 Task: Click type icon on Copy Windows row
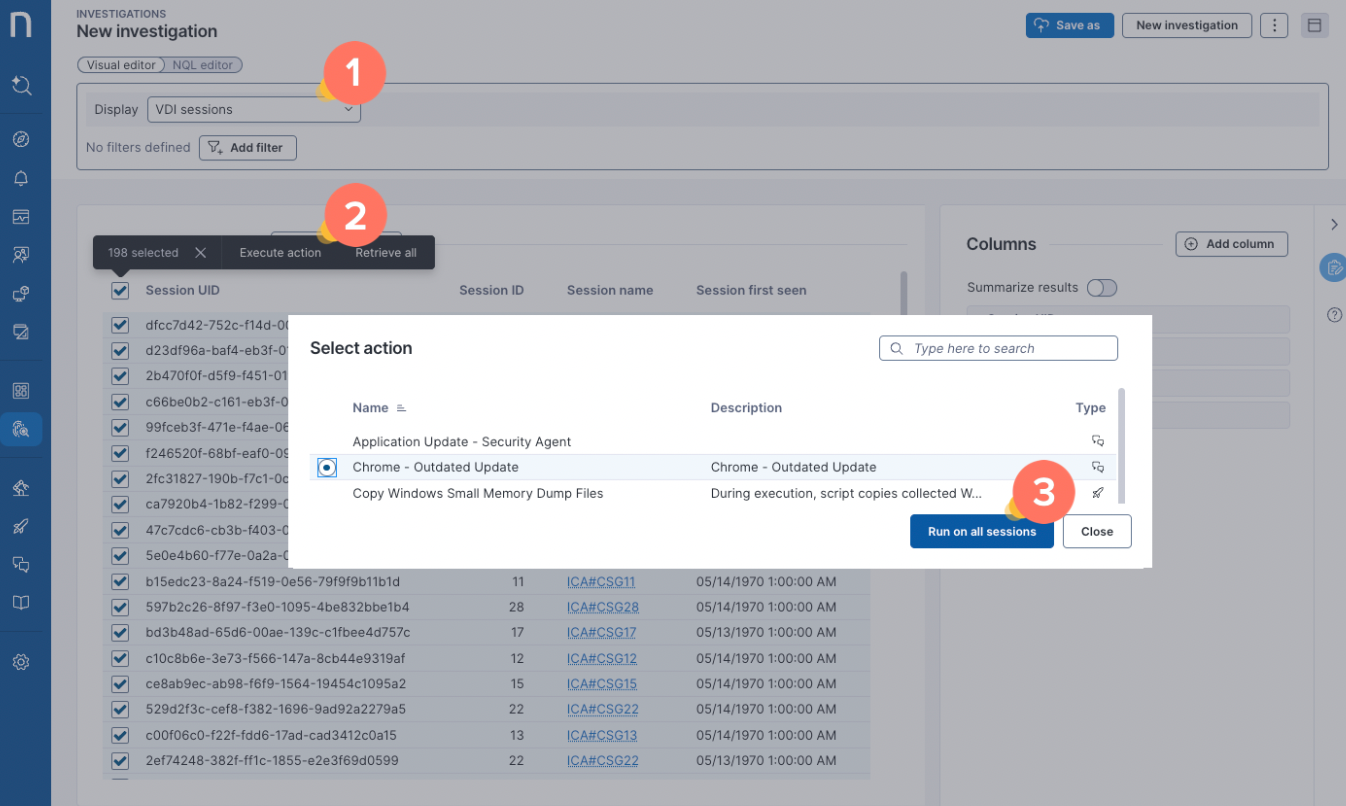tap(1097, 493)
